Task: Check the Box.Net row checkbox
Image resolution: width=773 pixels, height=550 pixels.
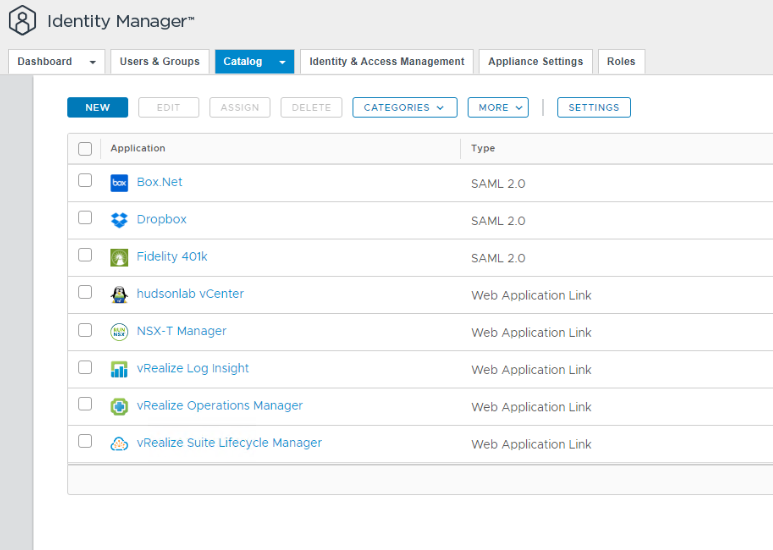Action: tap(85, 180)
